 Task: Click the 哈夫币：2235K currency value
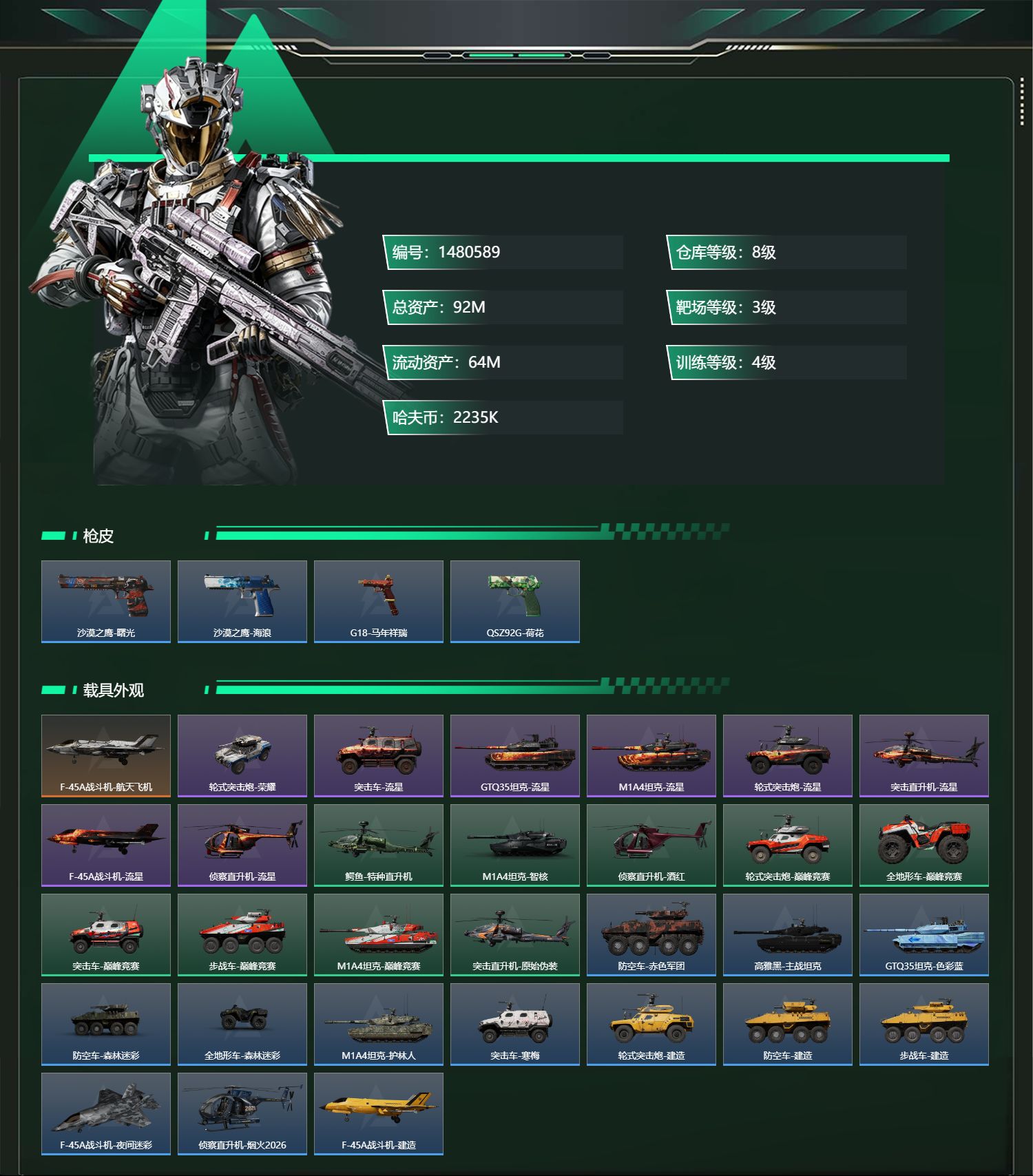pyautogui.click(x=503, y=417)
